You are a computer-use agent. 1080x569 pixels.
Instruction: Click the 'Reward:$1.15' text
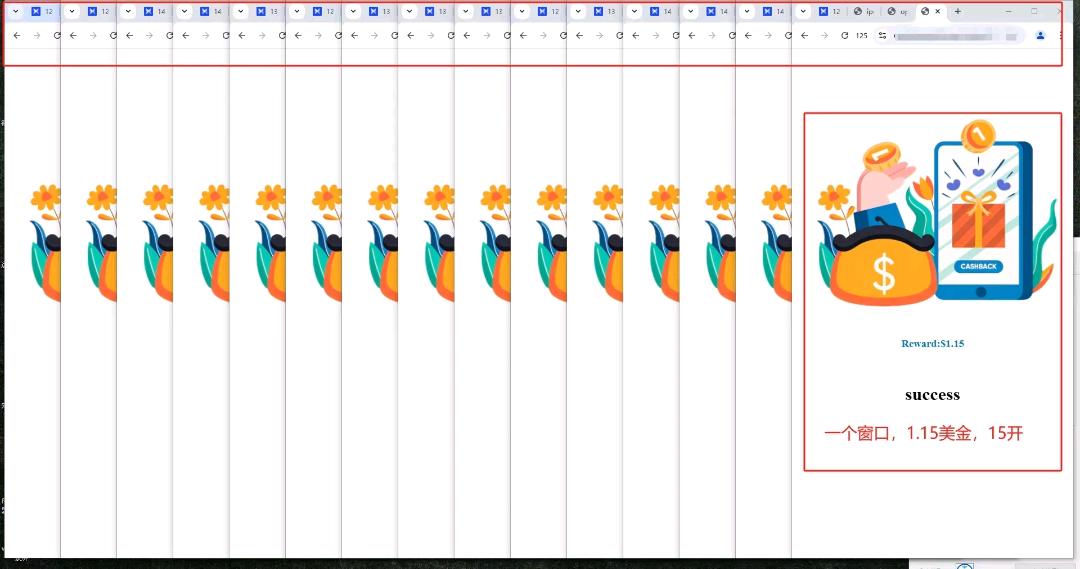[932, 343]
